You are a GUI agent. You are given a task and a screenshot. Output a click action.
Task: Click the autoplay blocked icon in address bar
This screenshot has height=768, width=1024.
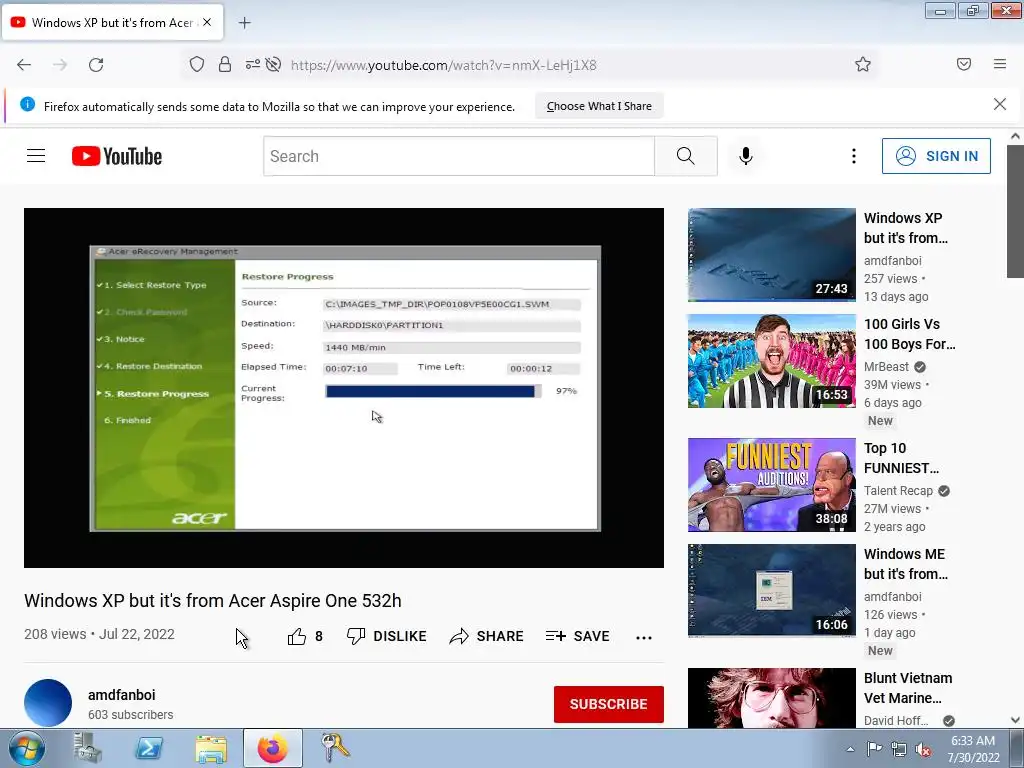click(x=274, y=65)
